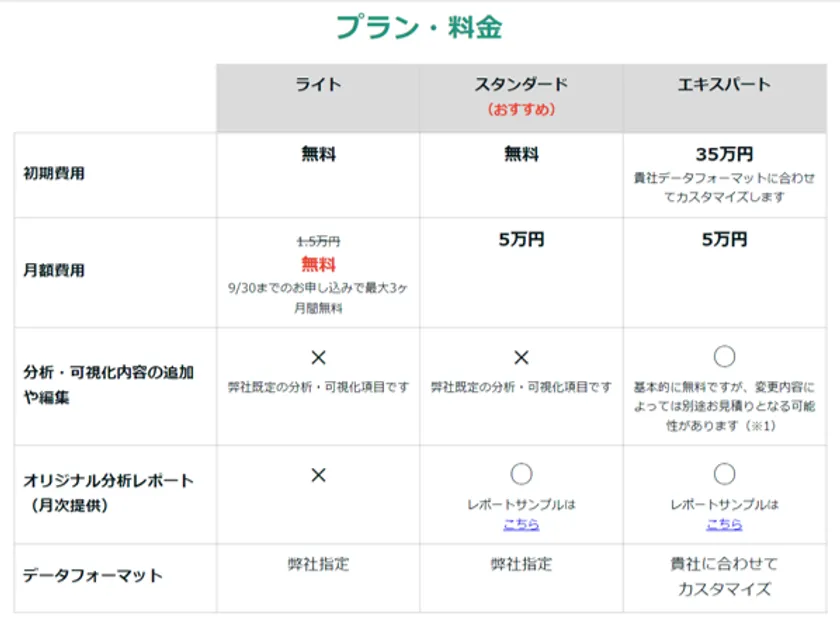
Task: Click the × mark in Light plan's analysis-editing row
Action: (318, 357)
